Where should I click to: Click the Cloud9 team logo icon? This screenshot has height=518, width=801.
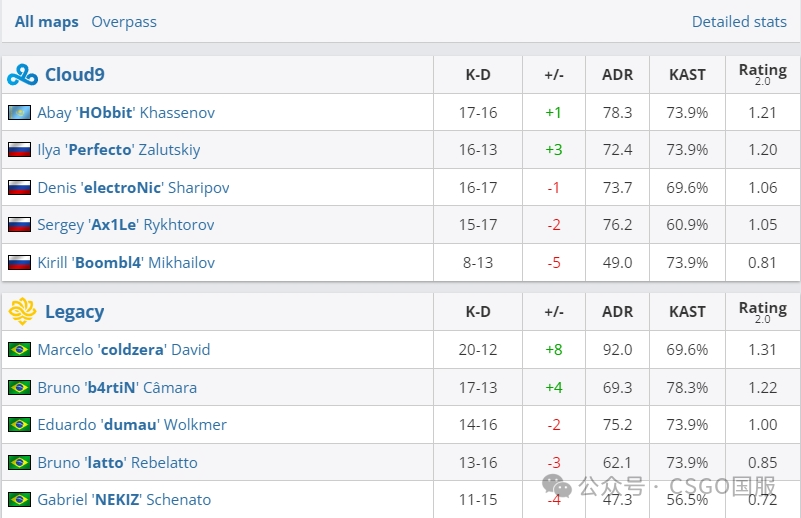click(22, 75)
